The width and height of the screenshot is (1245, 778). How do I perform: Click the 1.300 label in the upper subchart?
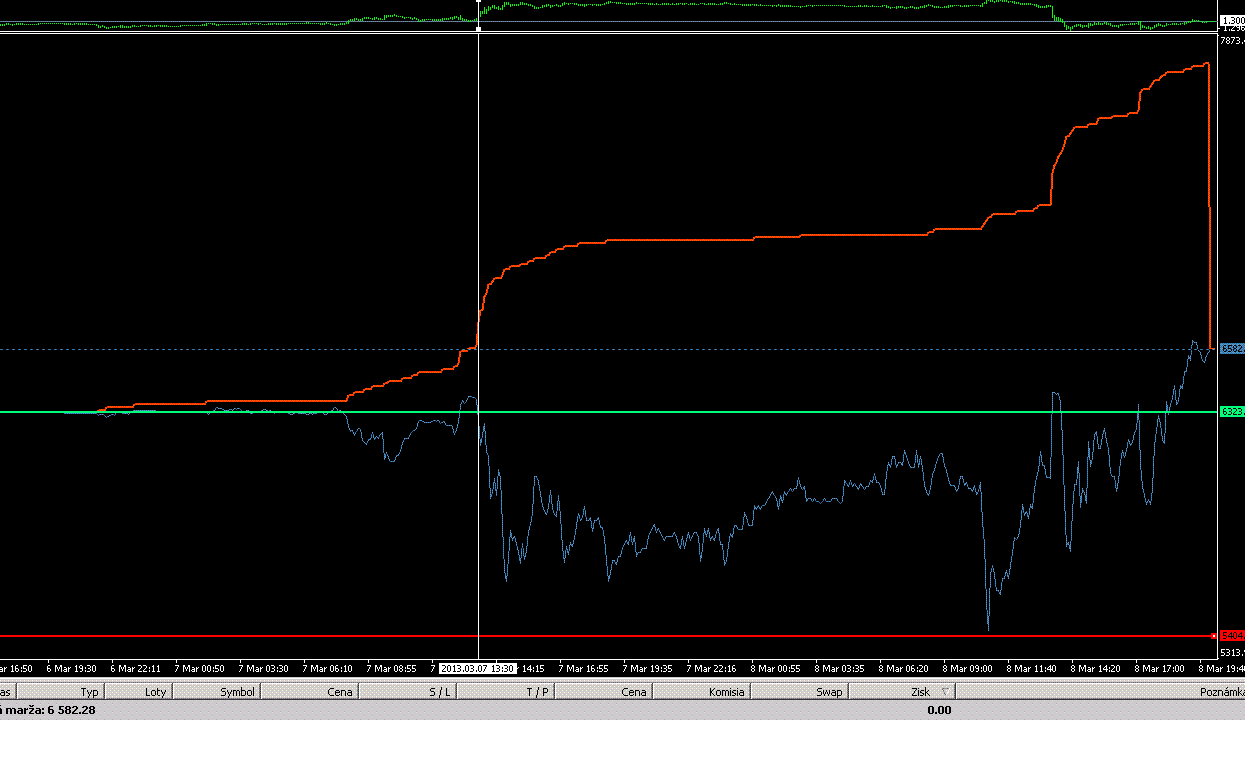tap(1232, 20)
